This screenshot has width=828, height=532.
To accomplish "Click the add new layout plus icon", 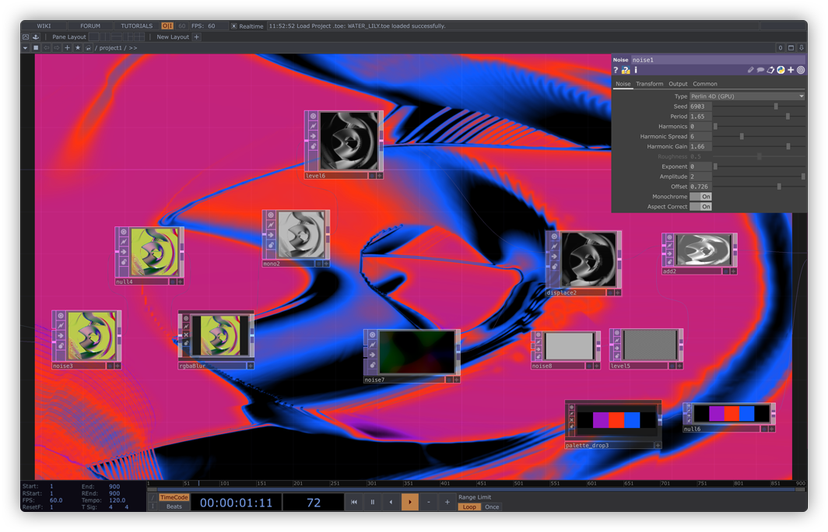I will click(x=197, y=37).
